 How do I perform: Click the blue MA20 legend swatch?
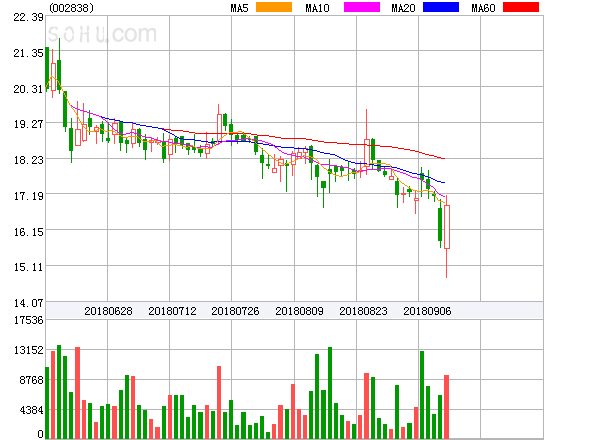(x=441, y=7)
